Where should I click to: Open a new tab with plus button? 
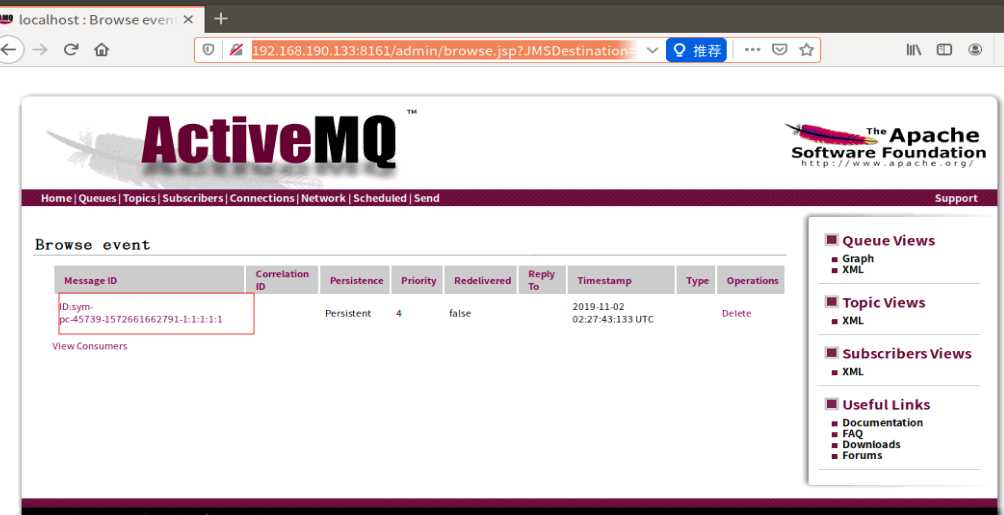pyautogui.click(x=221, y=19)
